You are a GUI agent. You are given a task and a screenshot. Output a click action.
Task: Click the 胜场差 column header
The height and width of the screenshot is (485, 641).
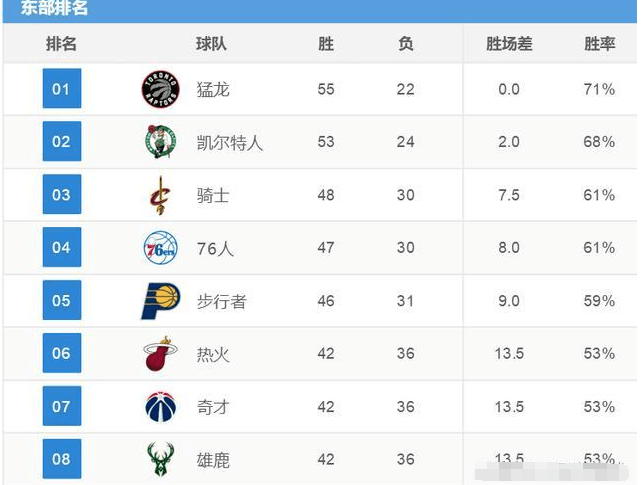(x=509, y=44)
